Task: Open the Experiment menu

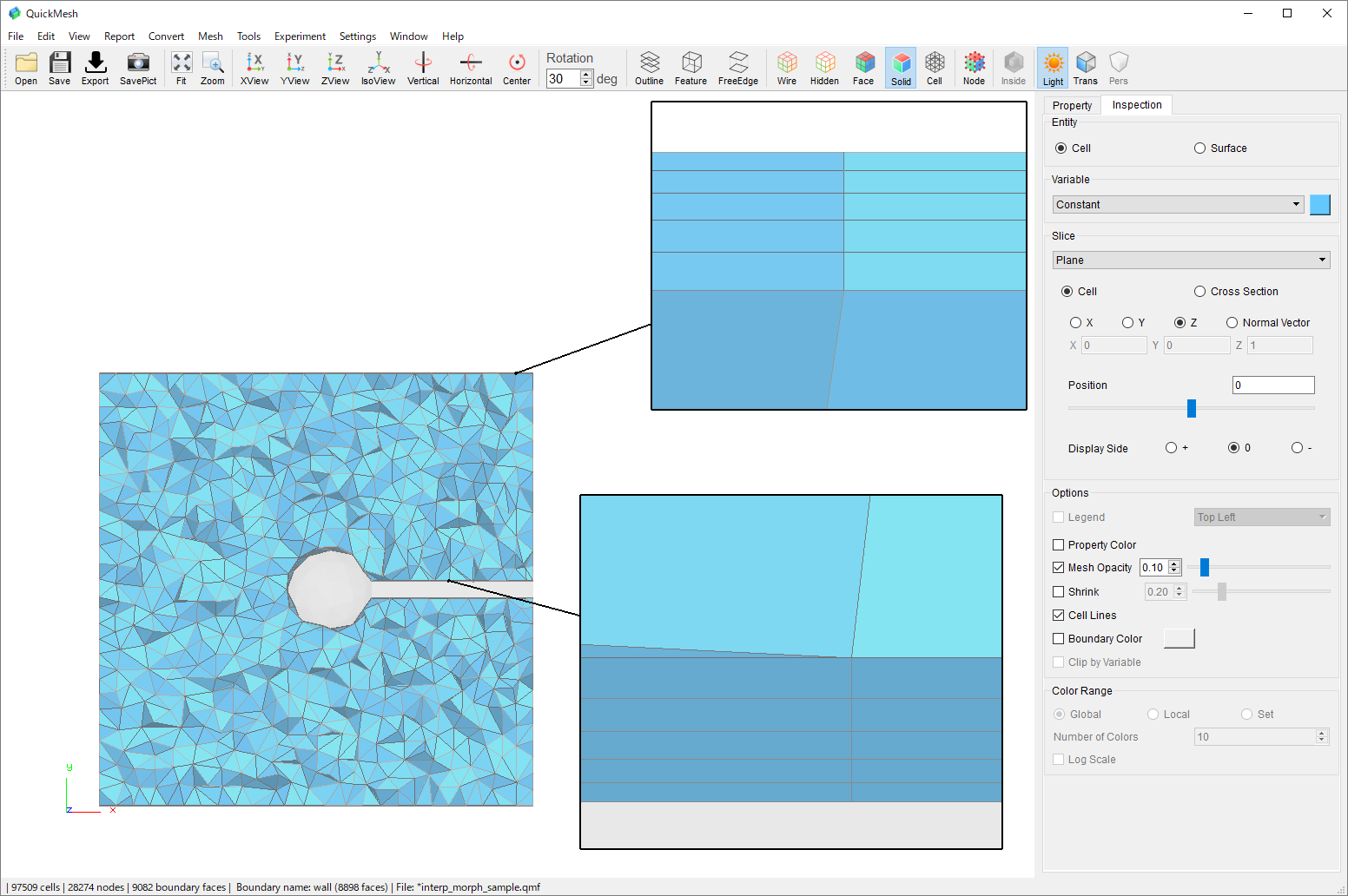Action: tap(300, 36)
